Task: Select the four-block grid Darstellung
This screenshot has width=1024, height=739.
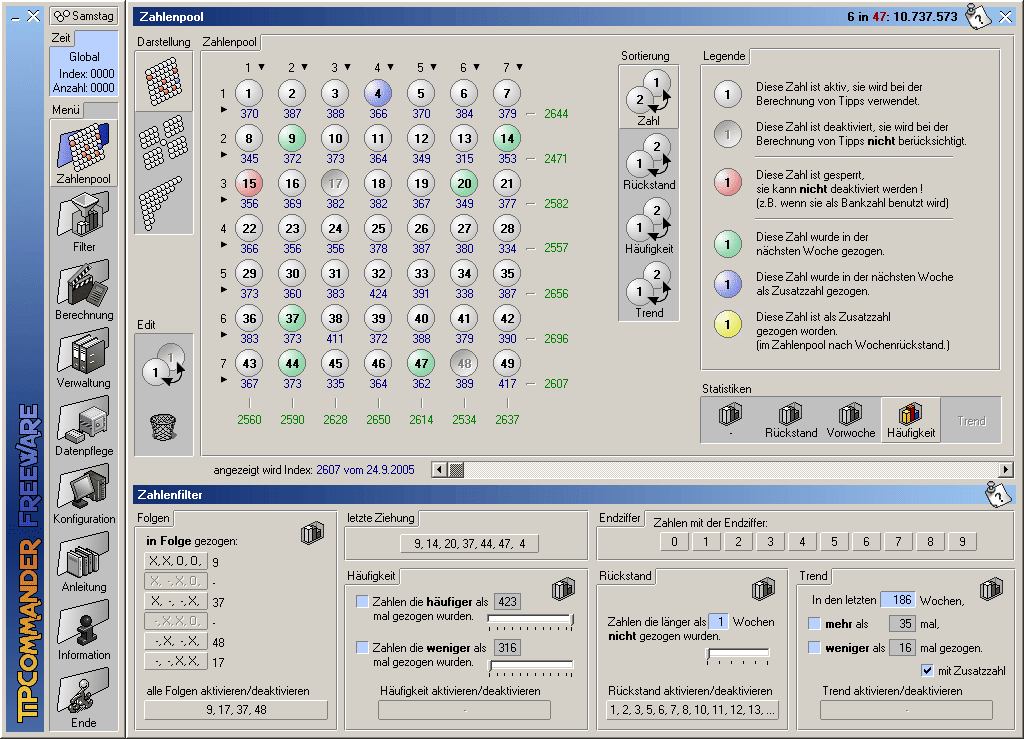Action: click(x=163, y=141)
